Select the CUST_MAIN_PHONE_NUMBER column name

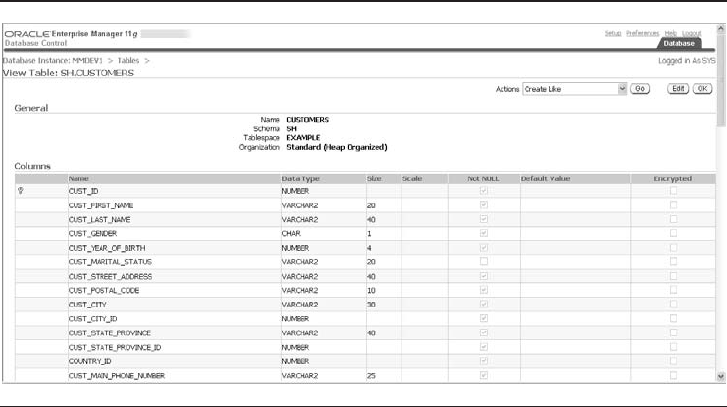(116, 375)
